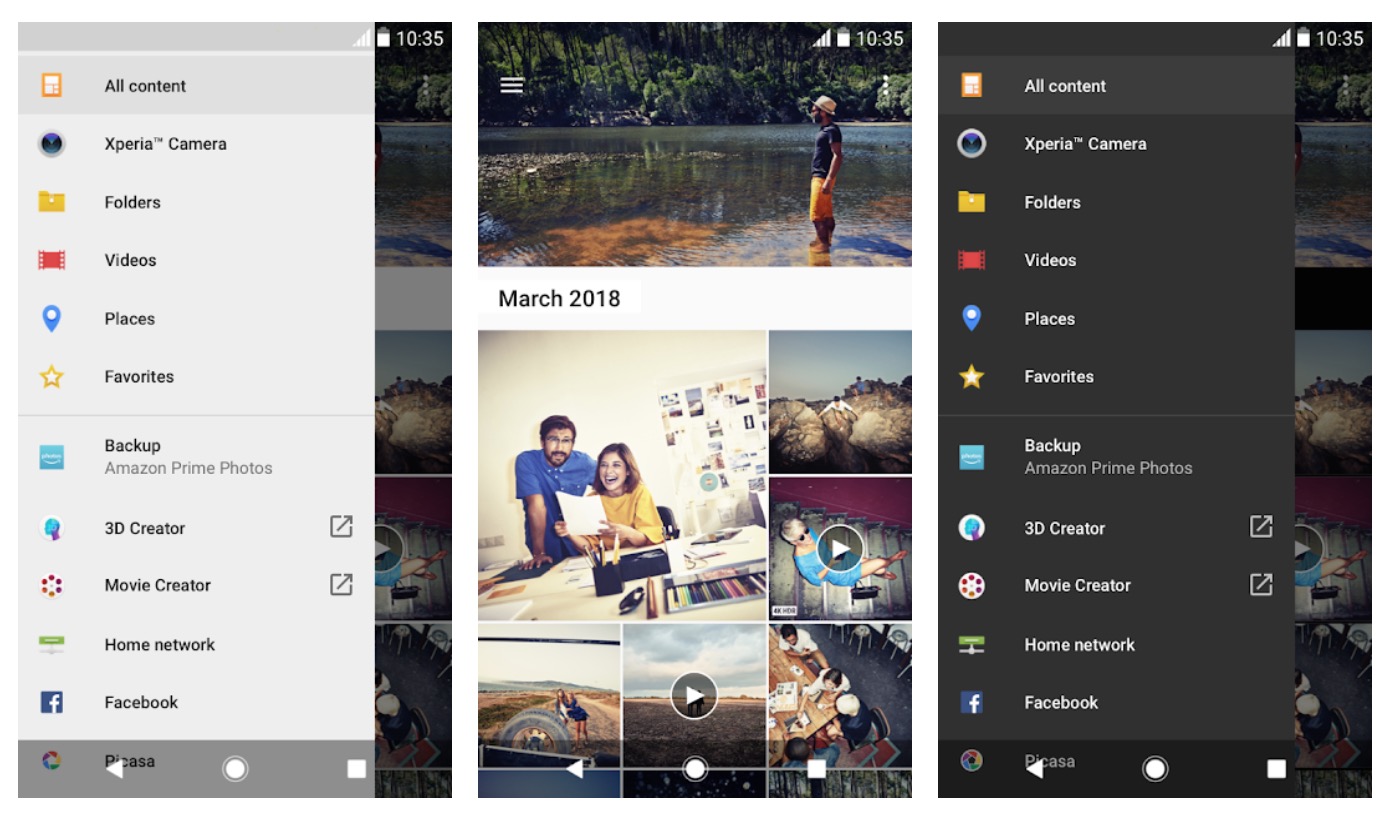Choose Movie Creator in the light-themed drawer
This screenshot has width=1392, height=814.
[157, 586]
